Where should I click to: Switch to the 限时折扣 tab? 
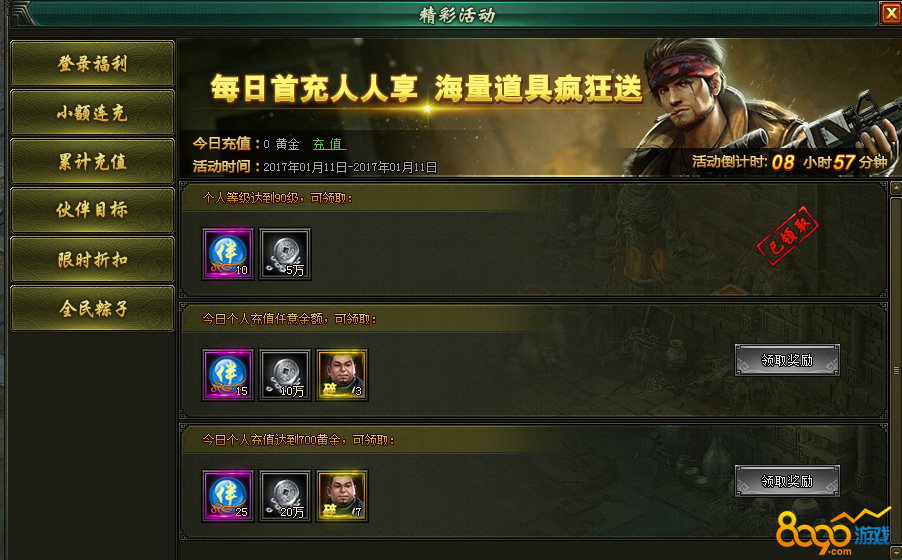(92, 260)
